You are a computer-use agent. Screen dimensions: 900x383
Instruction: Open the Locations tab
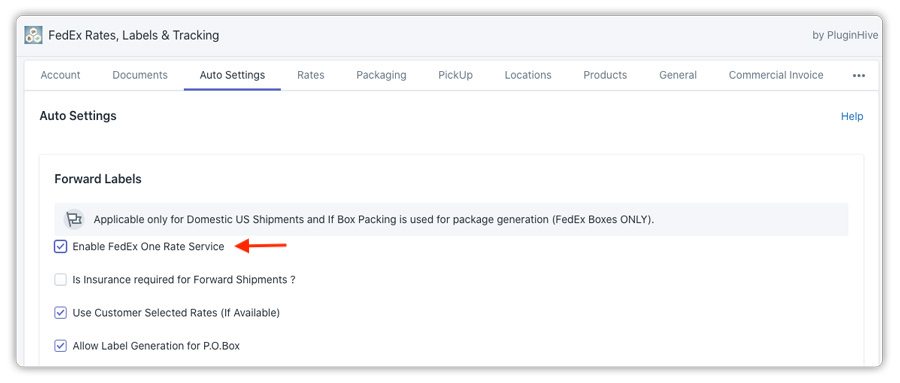[x=528, y=75]
